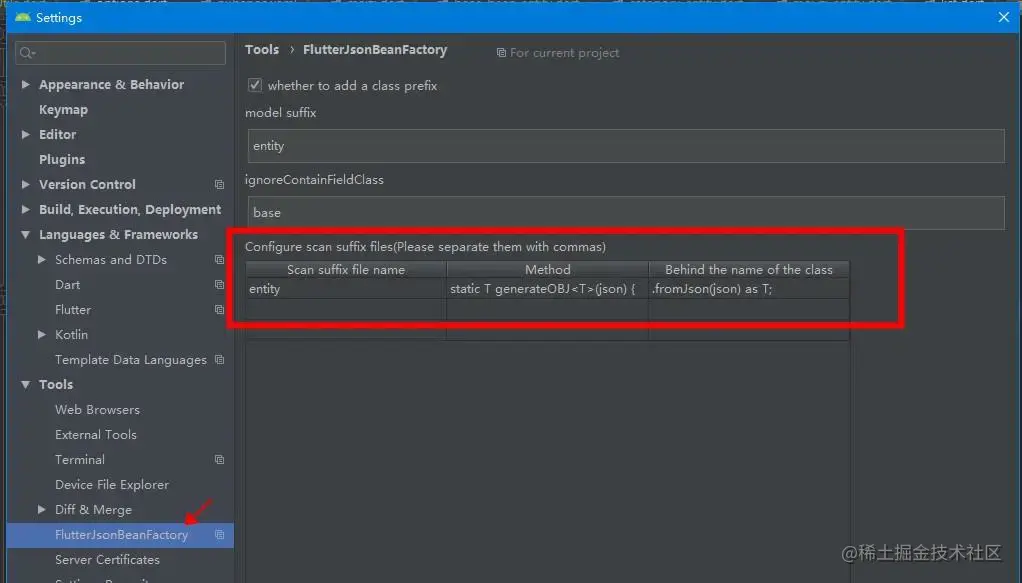1022x583 pixels.
Task: Collapse Languages & Frameworks section arrow
Action: click(25, 235)
